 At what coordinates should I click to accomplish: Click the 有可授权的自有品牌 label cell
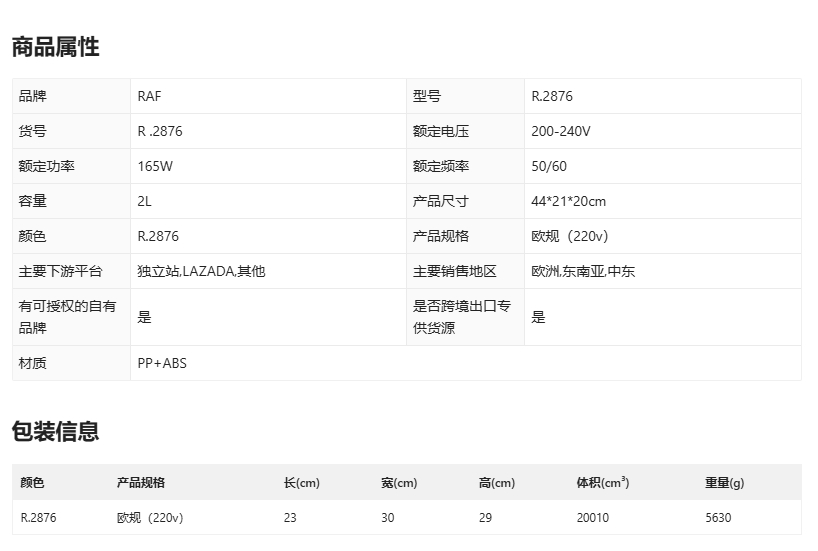pos(68,317)
